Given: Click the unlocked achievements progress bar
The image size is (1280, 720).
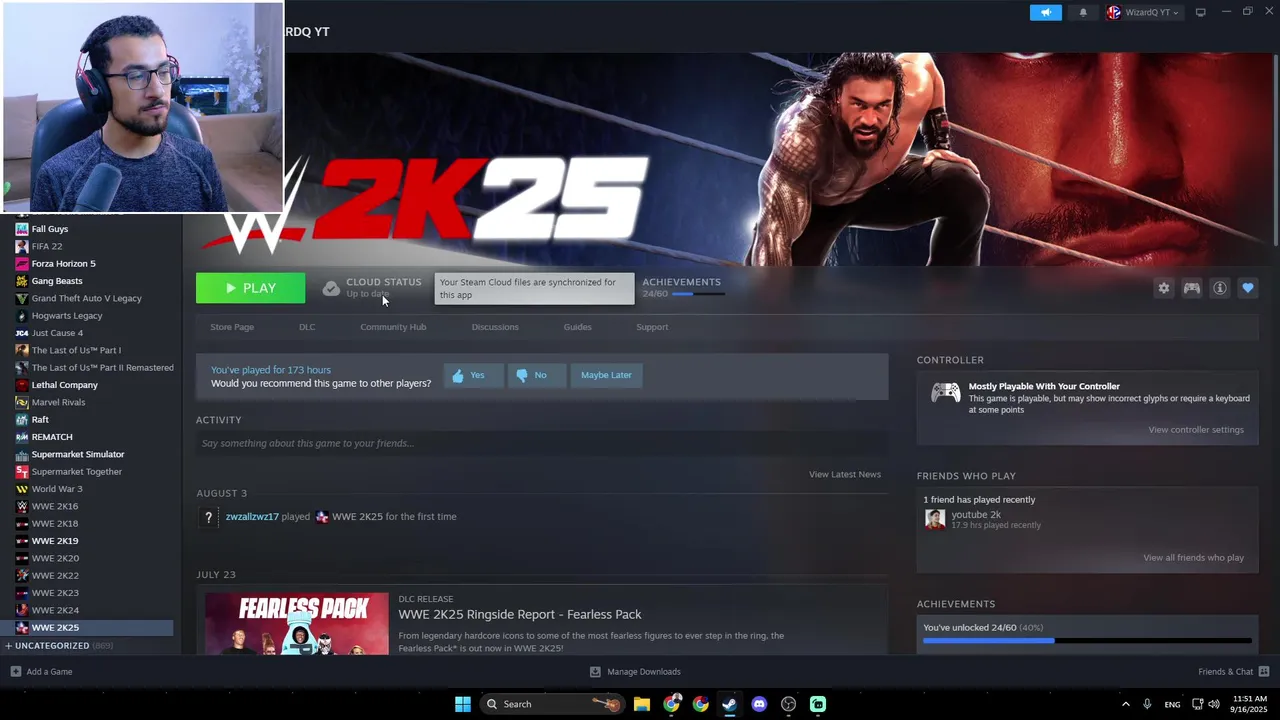Looking at the screenshot, I should click(1087, 640).
